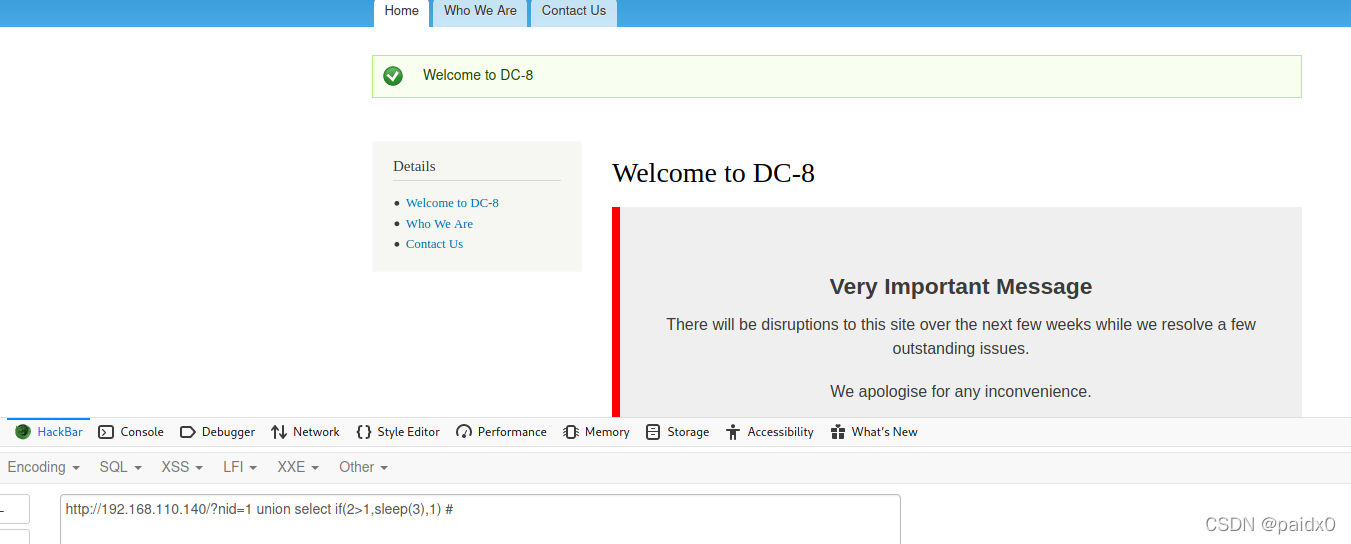Click the HackBar URL input box
The height and width of the screenshot is (544, 1351).
[x=480, y=519]
